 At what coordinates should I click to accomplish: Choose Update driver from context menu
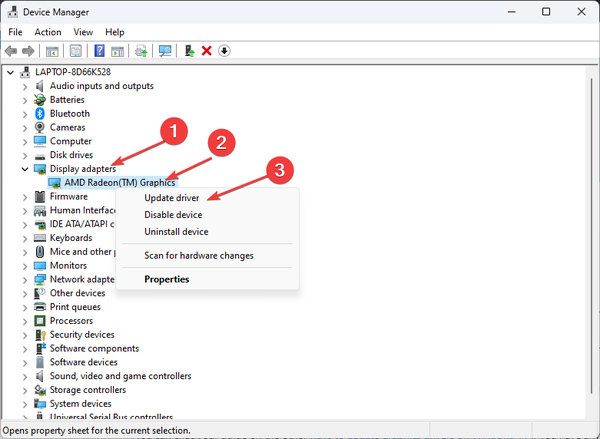coord(171,199)
